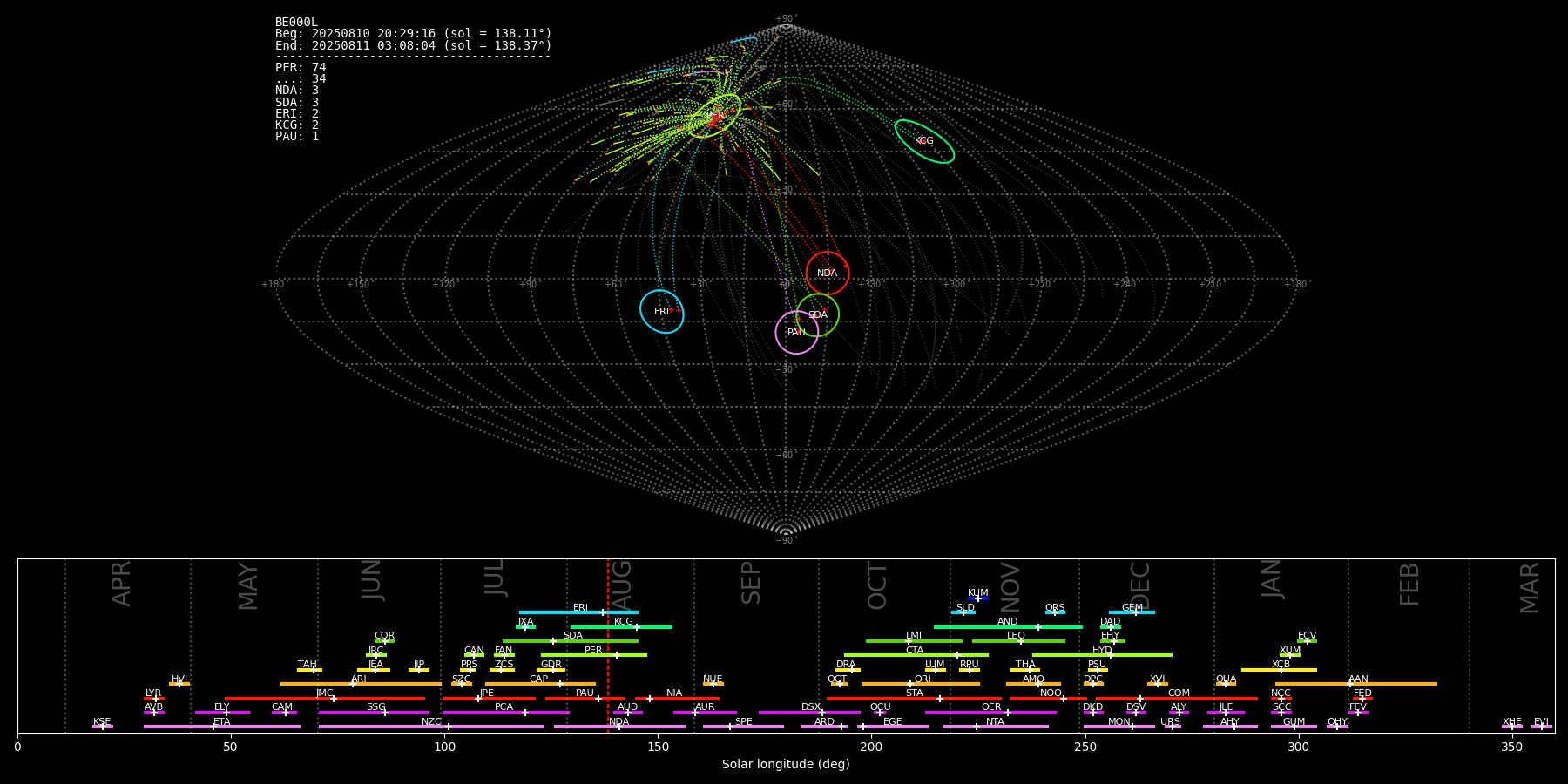This screenshot has width=1568, height=784.
Task: Click the 'Solar longitude (deg)' axis label
Action: pyautogui.click(x=786, y=764)
